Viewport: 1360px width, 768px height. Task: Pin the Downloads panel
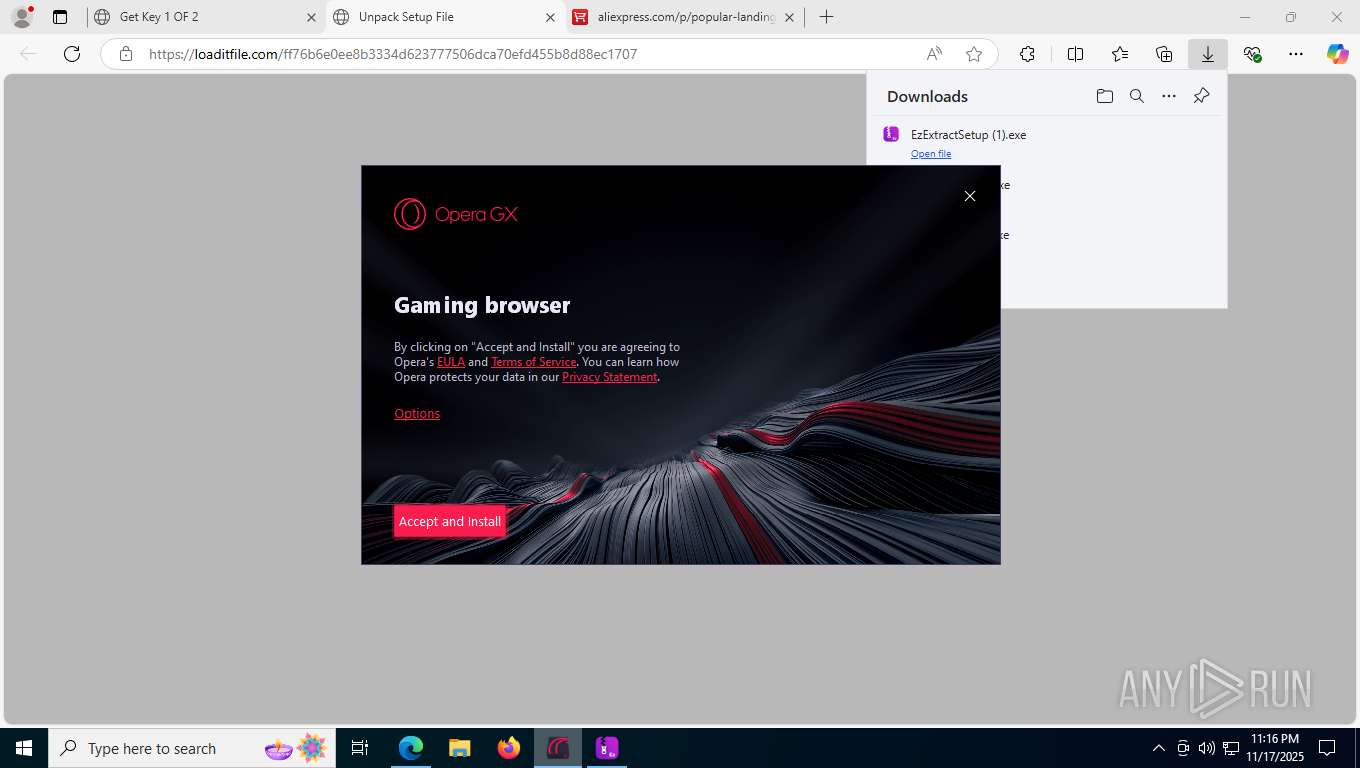[x=1201, y=96]
